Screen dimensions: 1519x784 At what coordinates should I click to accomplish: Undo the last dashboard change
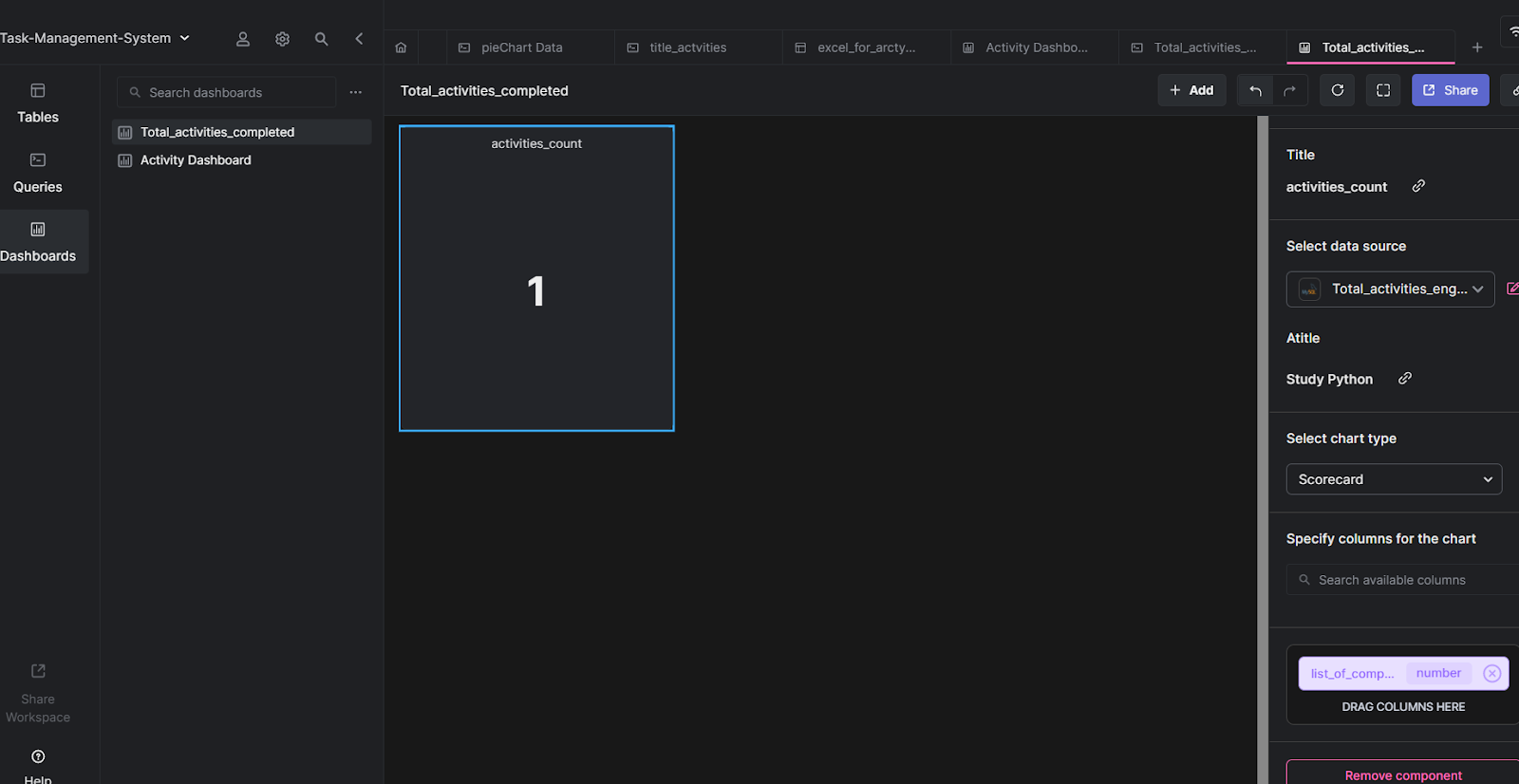point(1255,90)
